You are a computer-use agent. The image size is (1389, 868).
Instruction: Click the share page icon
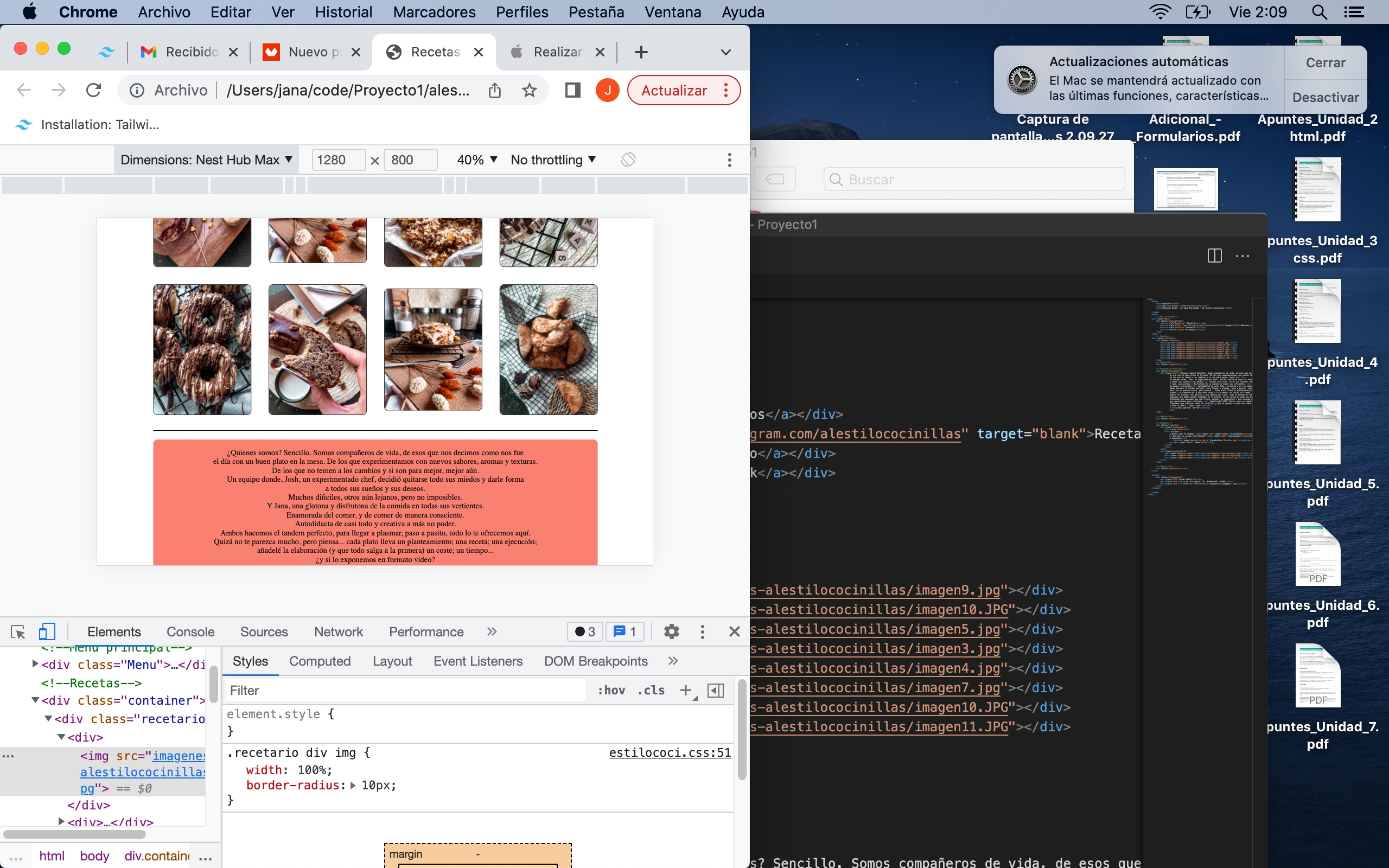tap(495, 90)
